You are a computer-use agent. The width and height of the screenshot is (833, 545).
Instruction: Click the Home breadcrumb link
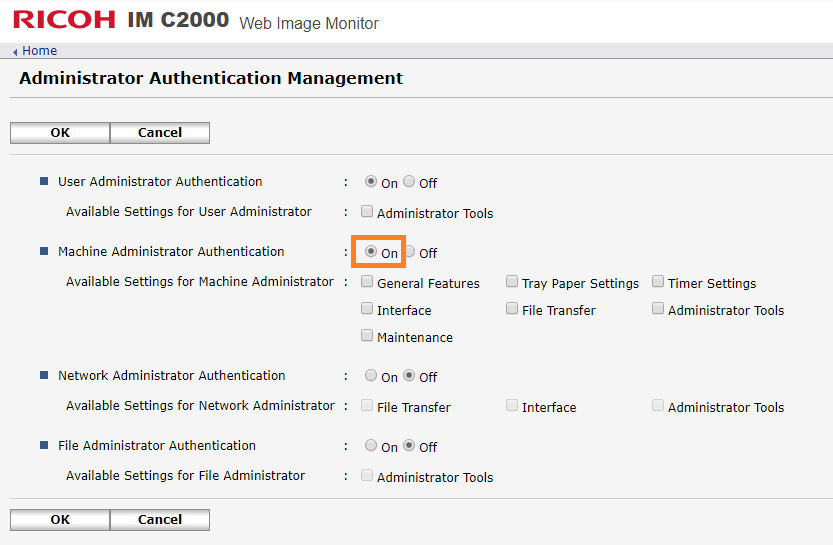point(39,51)
